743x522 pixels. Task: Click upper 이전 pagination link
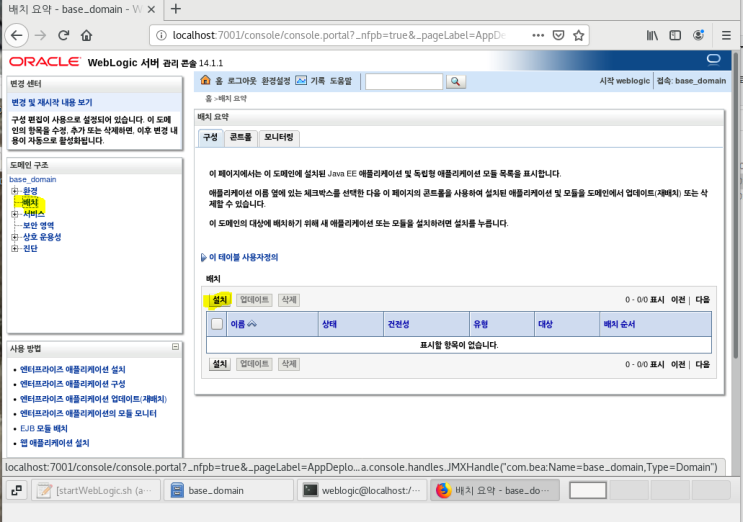pos(678,300)
